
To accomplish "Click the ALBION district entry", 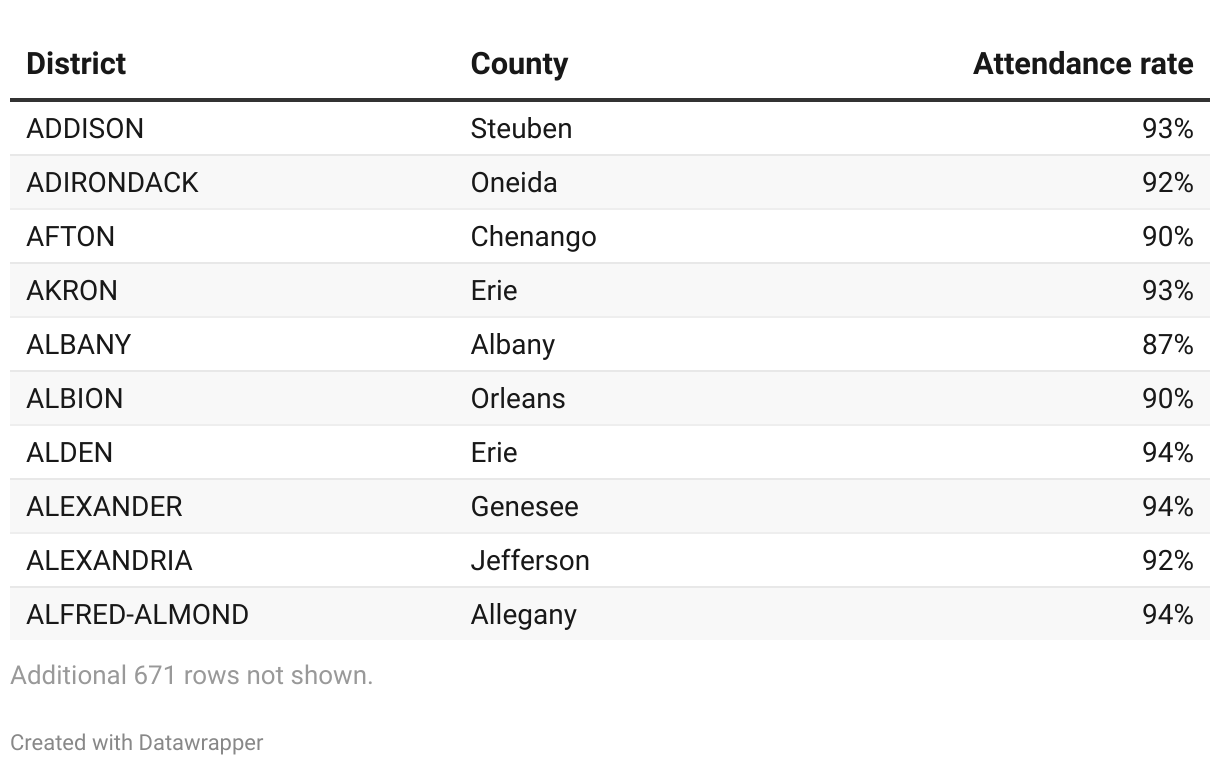I will point(75,399).
